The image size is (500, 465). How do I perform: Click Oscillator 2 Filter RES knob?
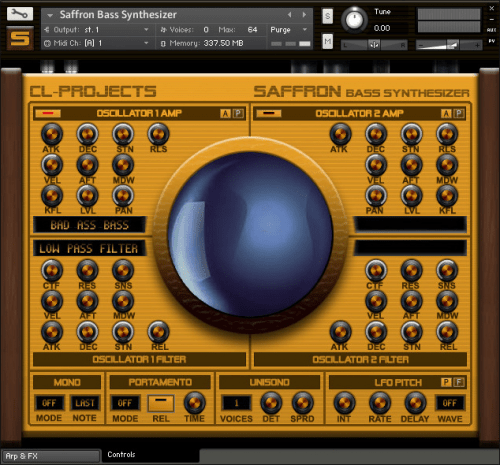411,270
